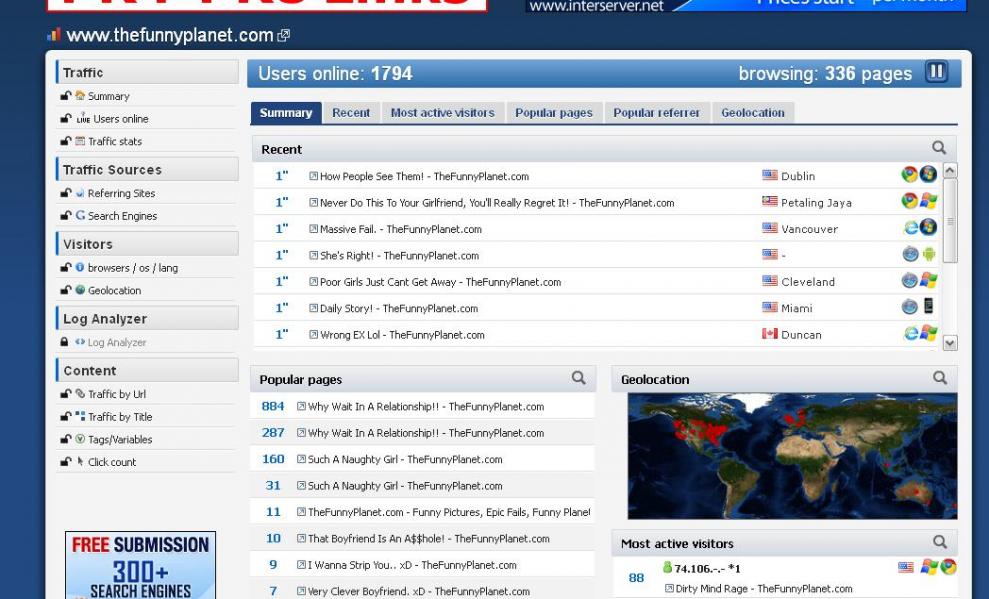
Task: Open Traffic by Title in the sidebar
Action: coord(120,416)
